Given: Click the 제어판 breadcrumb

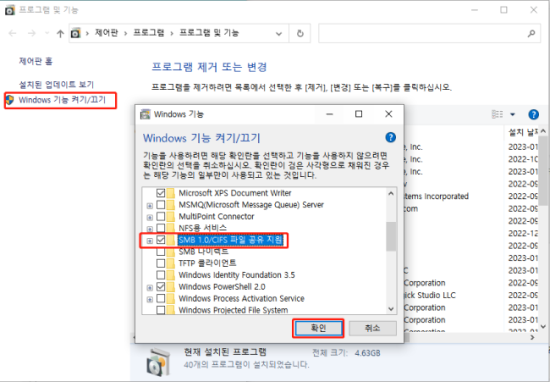Looking at the screenshot, I should pyautogui.click(x=106, y=33).
